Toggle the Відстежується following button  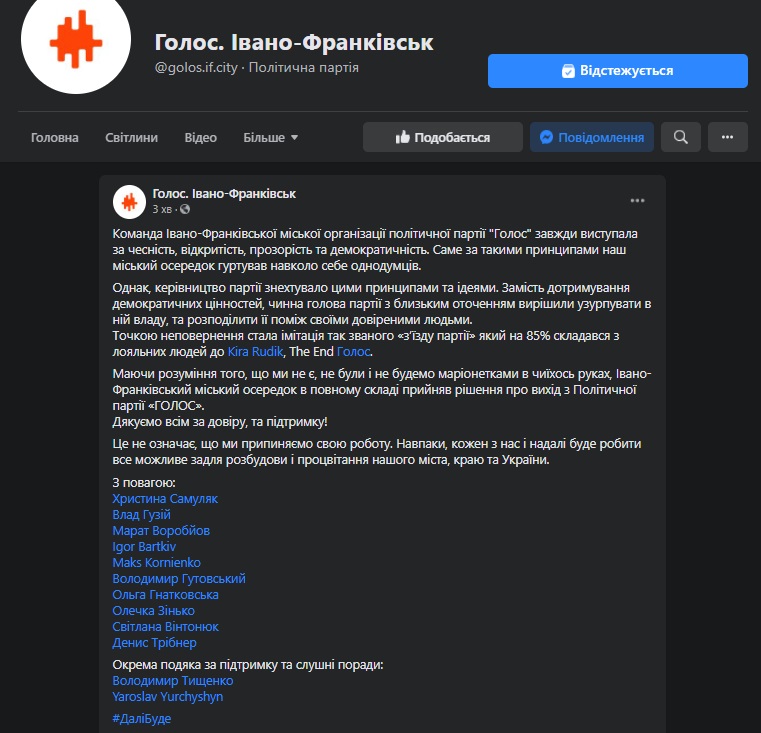point(617,71)
